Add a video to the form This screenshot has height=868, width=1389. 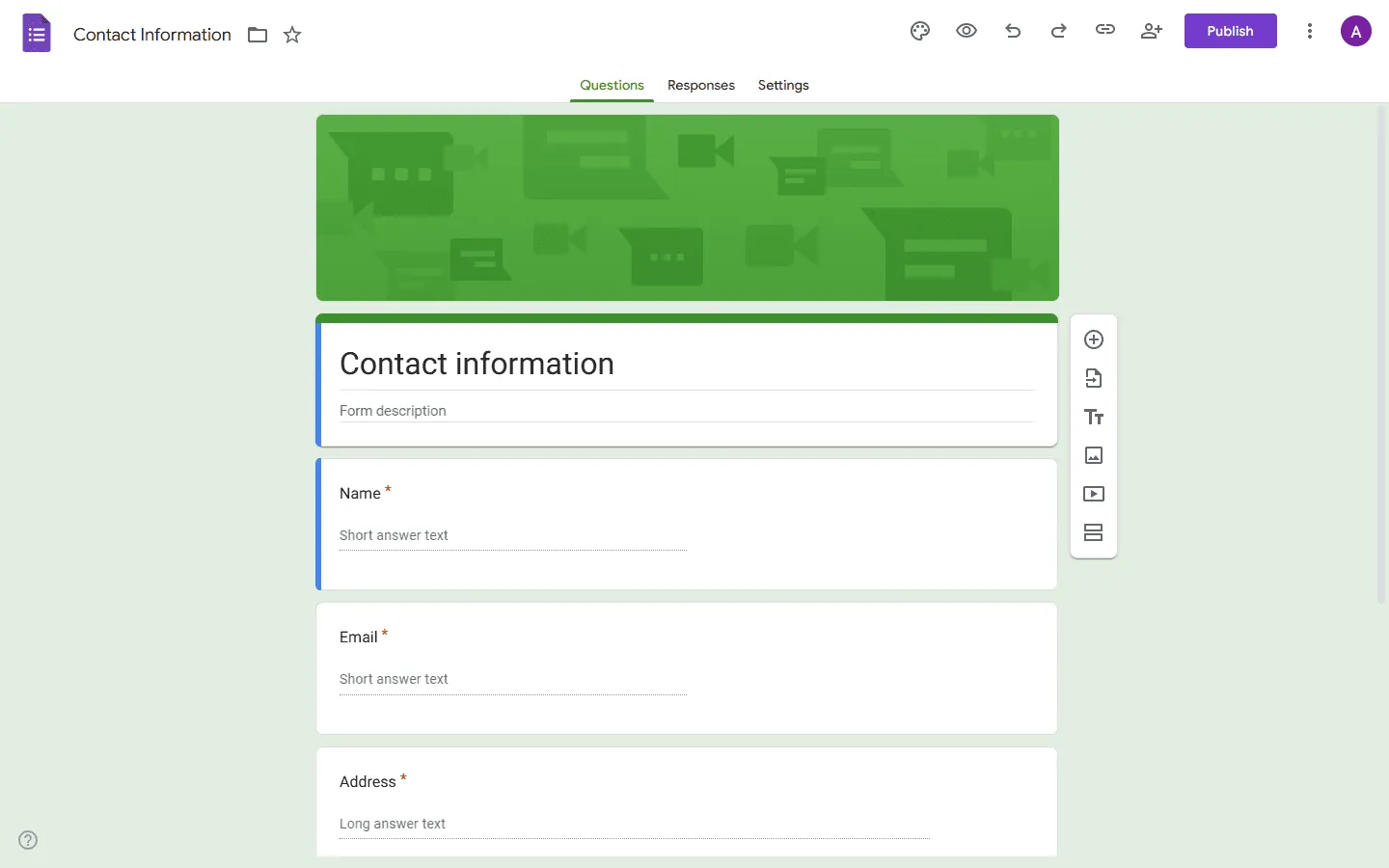pos(1094,494)
